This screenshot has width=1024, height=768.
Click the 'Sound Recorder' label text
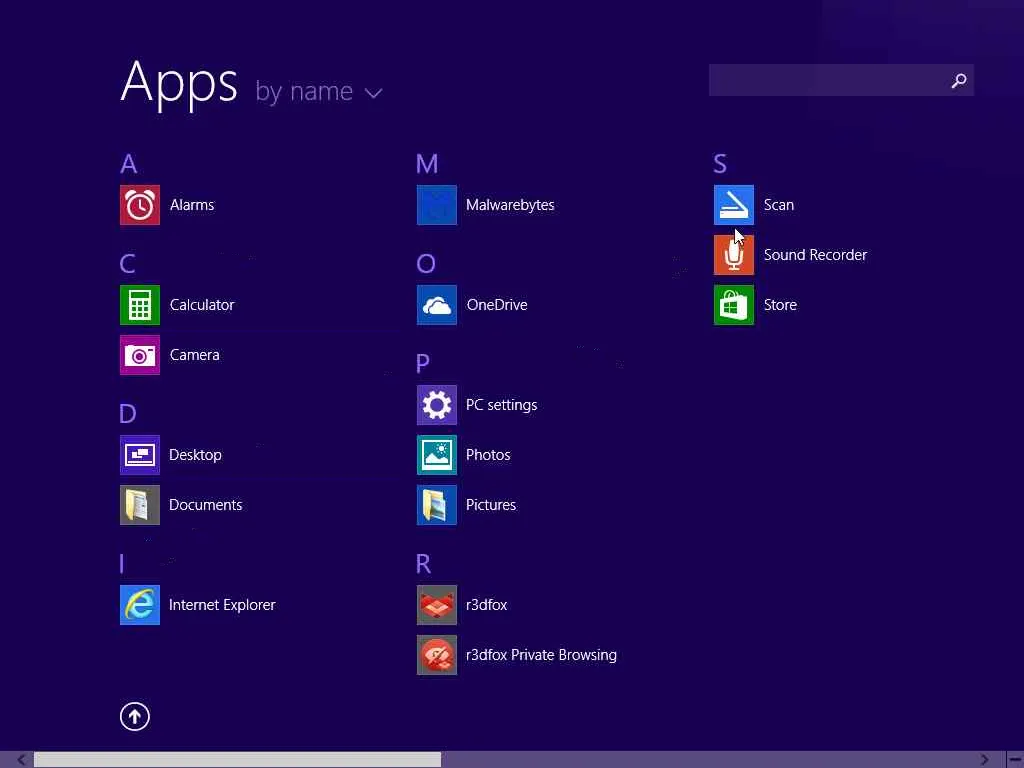point(816,255)
